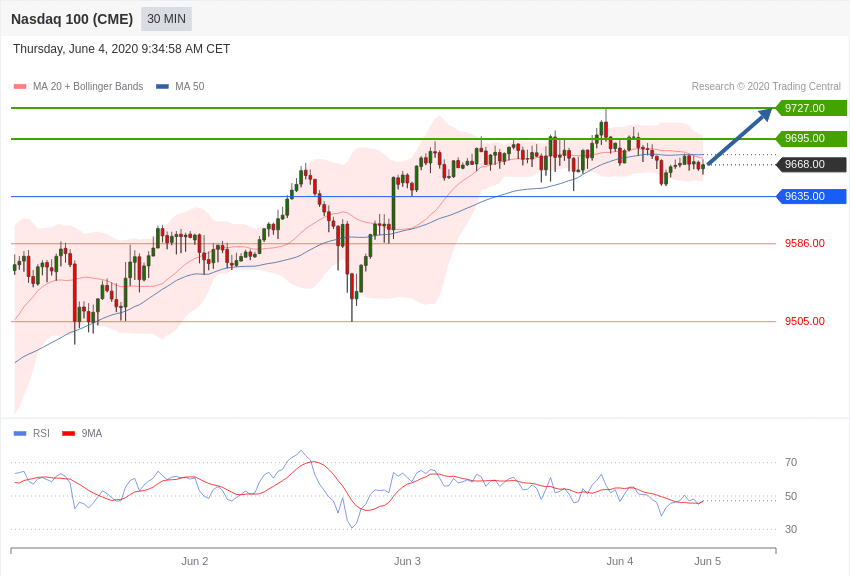The height and width of the screenshot is (576, 850).
Task: Click the blue upward forecast arrow
Action: [x=739, y=137]
